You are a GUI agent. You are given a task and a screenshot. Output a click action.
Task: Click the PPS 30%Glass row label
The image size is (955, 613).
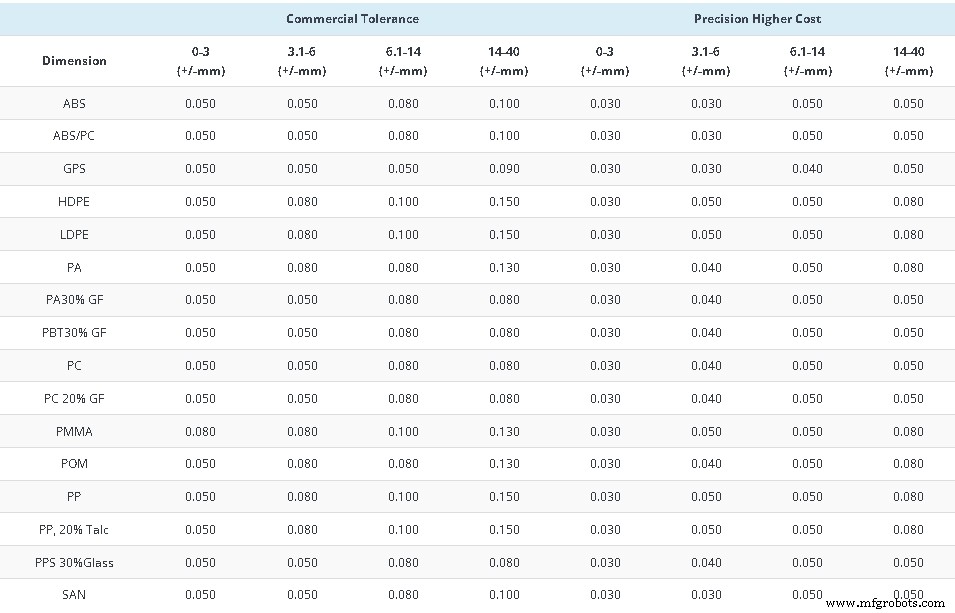[74, 562]
